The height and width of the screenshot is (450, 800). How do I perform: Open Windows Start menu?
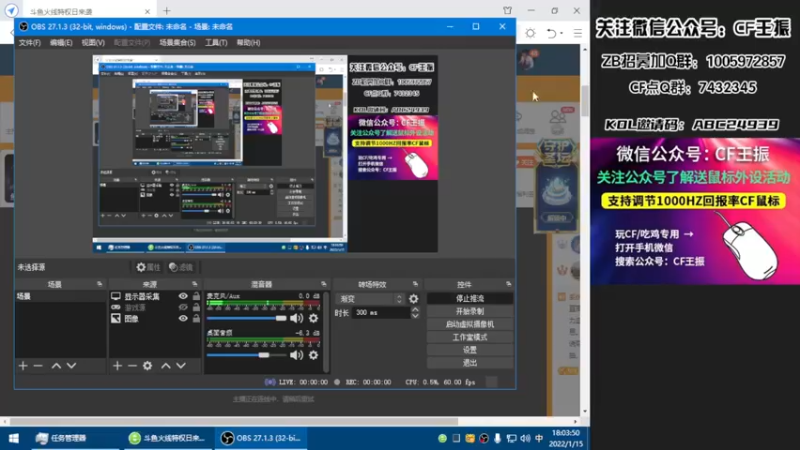[x=14, y=438]
